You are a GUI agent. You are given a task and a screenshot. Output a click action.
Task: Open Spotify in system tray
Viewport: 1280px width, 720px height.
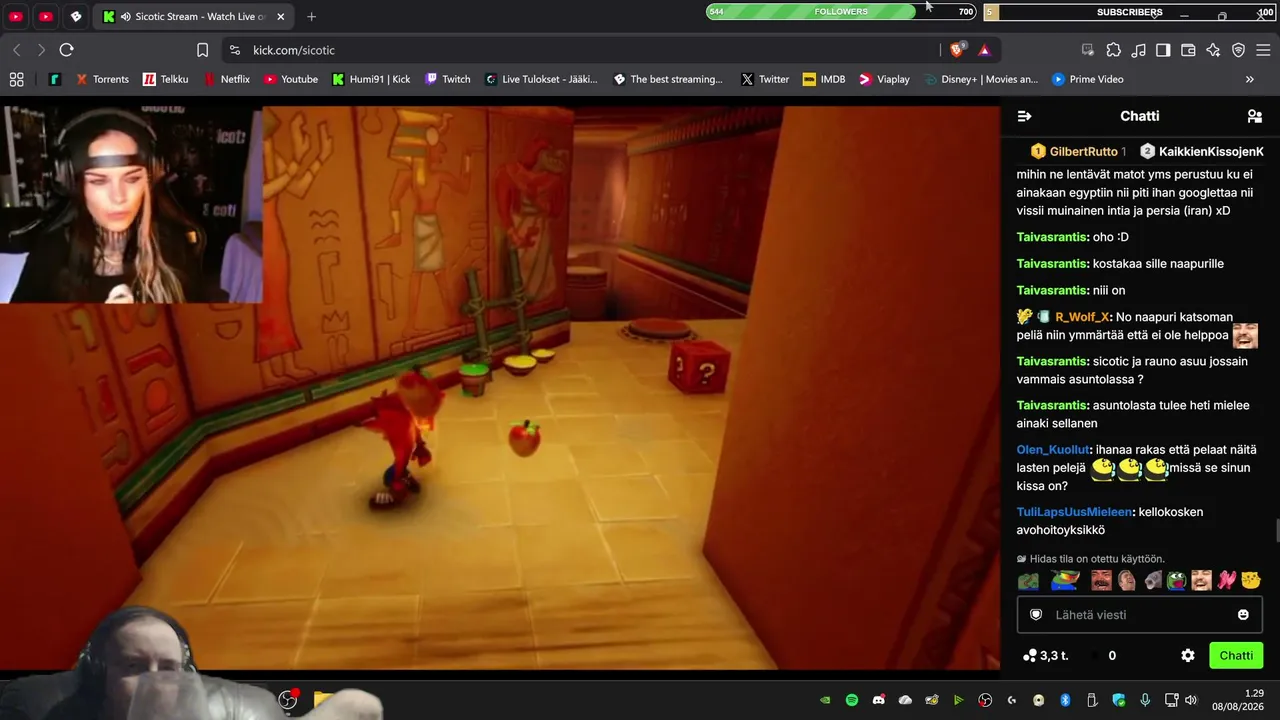pyautogui.click(x=852, y=700)
